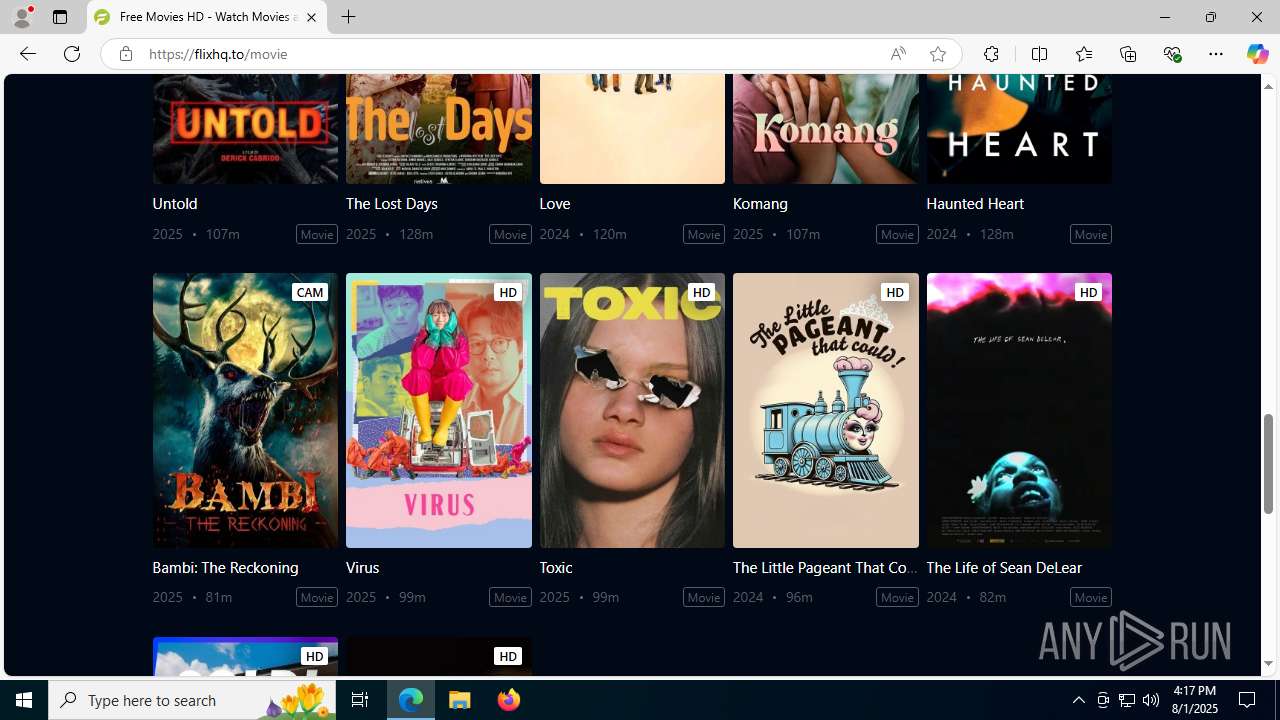Viewport: 1280px width, 720px height.
Task: Select the Free Movies HD tab
Action: (207, 17)
